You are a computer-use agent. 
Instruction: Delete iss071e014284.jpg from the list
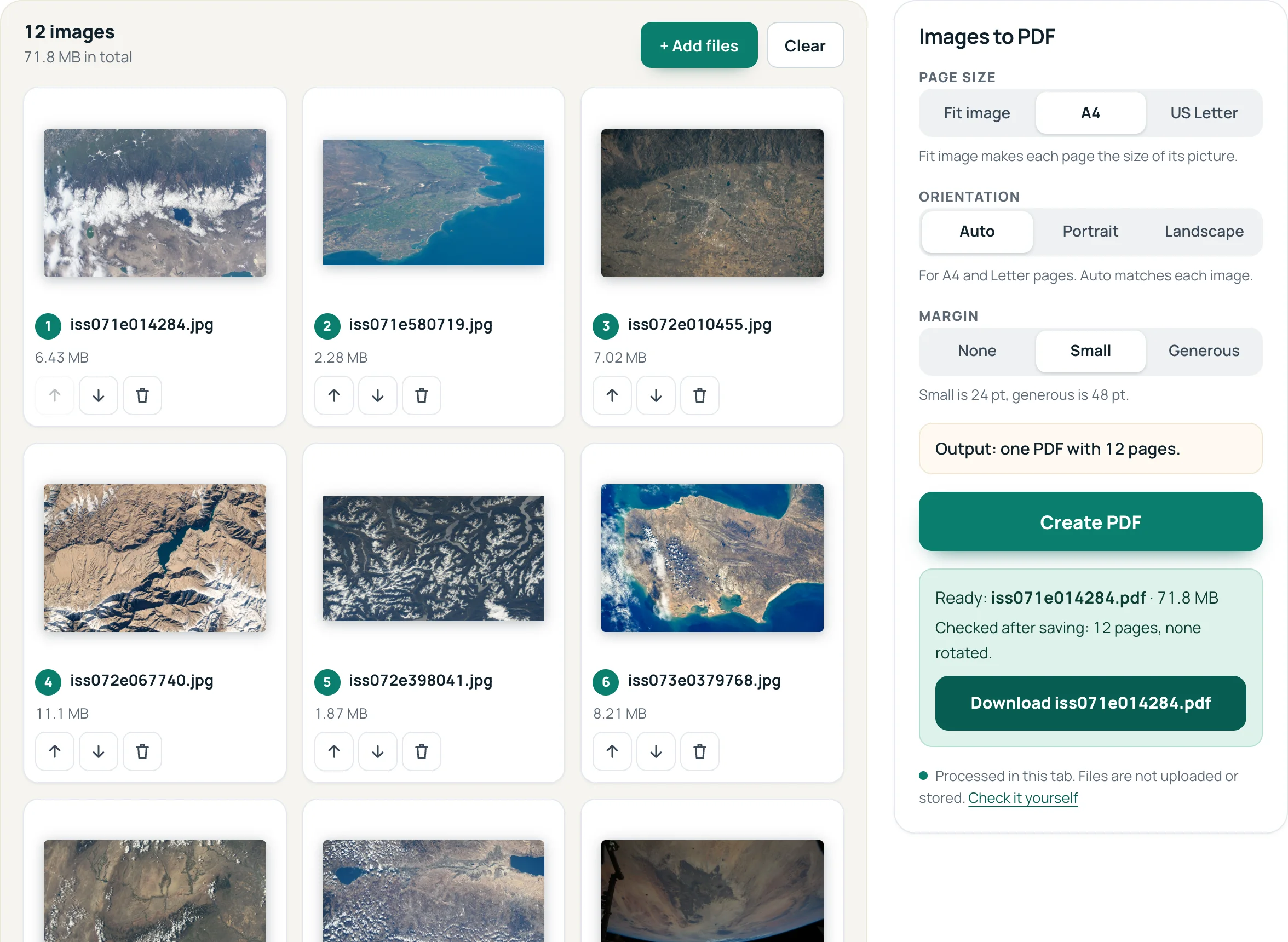[x=142, y=395]
